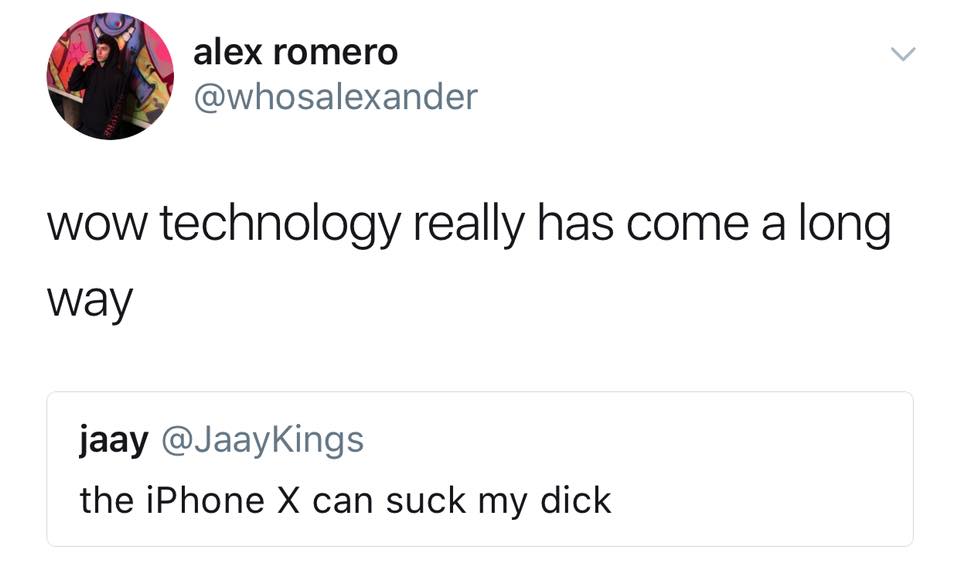Visit the @whosalexander handle
The width and height of the screenshot is (960, 580).
(x=336, y=97)
